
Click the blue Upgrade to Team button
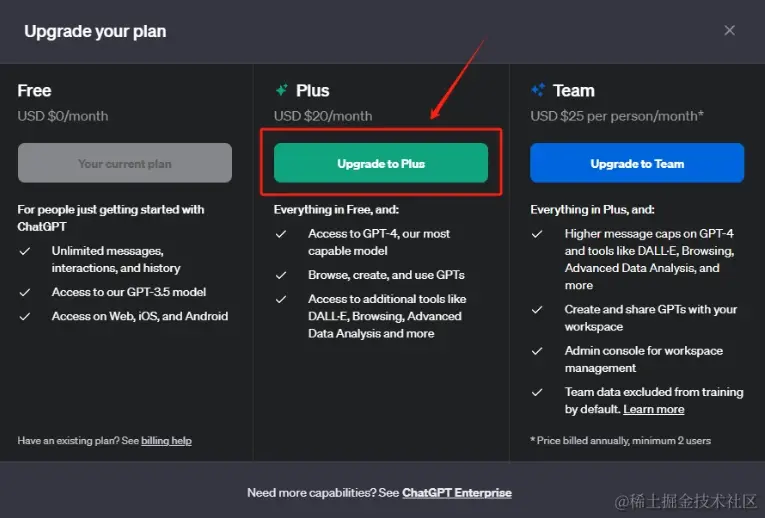point(637,163)
